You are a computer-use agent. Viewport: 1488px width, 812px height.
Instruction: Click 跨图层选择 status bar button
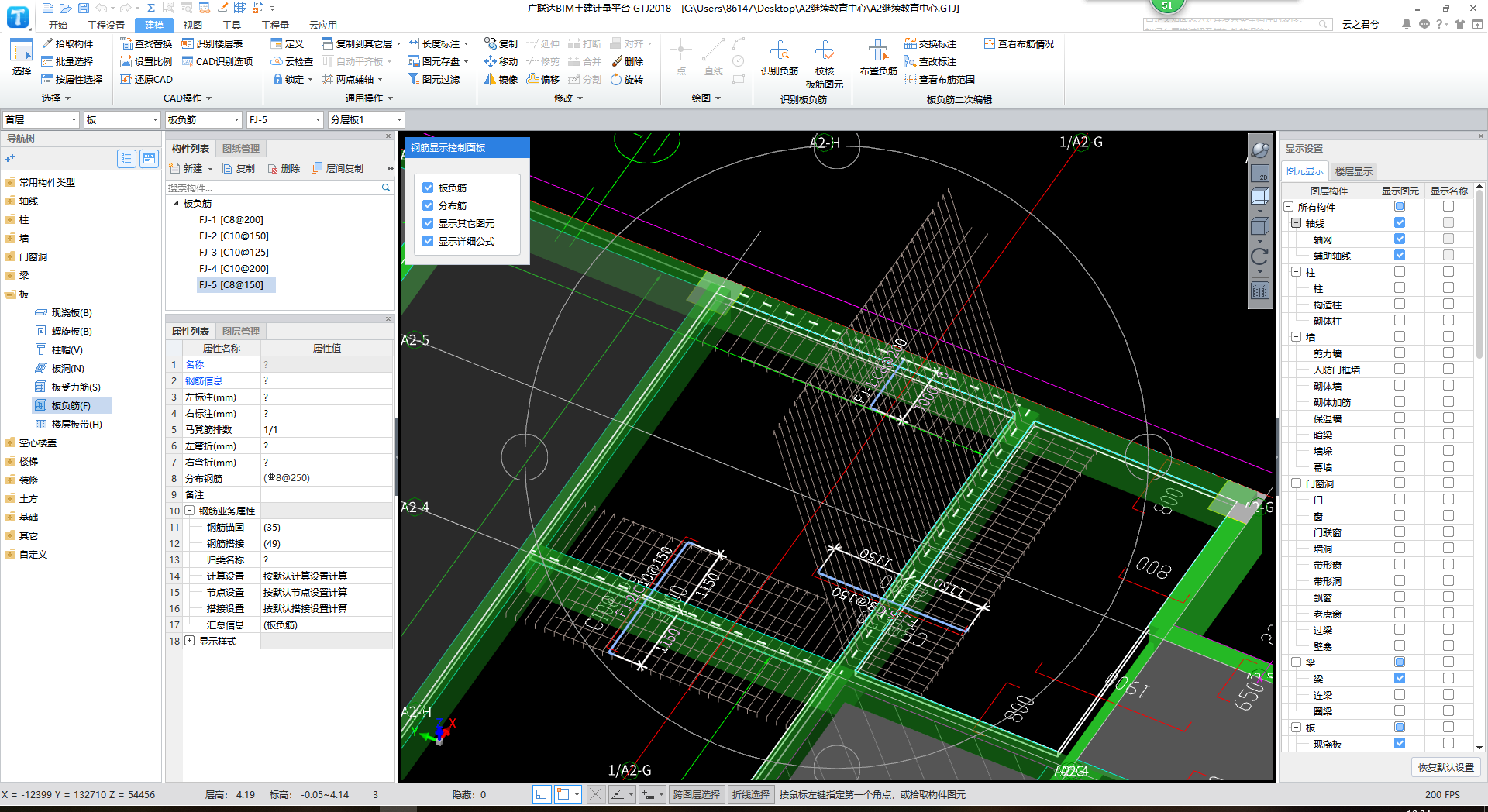[x=697, y=794]
